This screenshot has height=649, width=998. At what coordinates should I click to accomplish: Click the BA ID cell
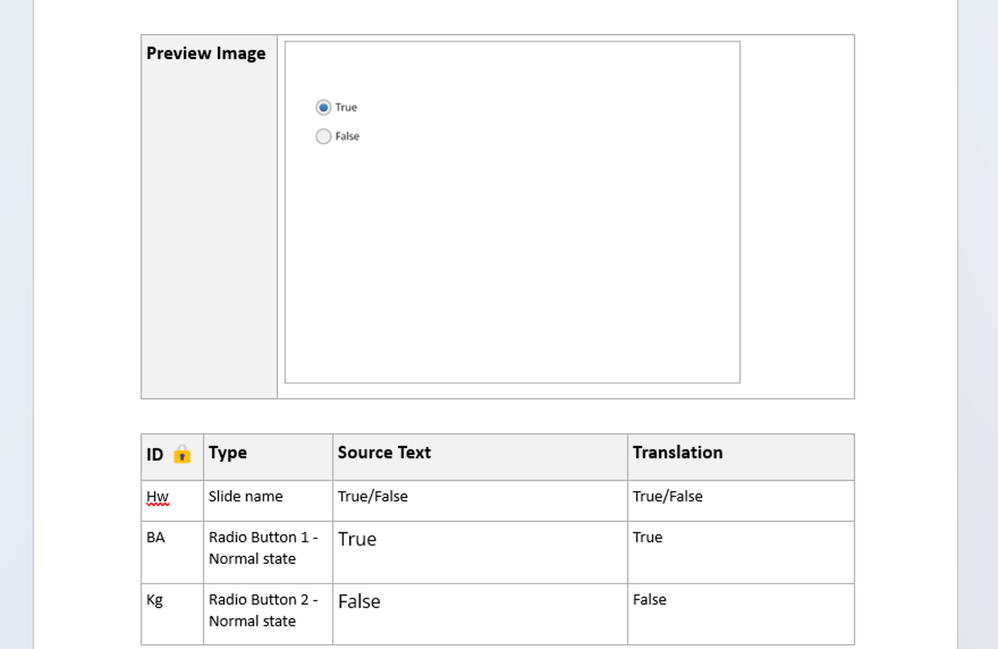[x=156, y=538]
